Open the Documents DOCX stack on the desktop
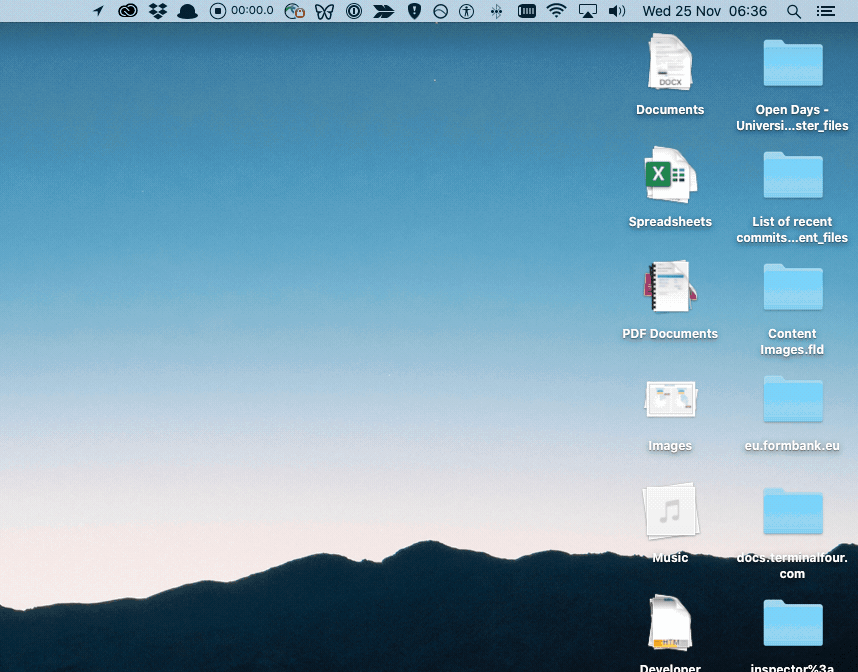 [x=670, y=62]
